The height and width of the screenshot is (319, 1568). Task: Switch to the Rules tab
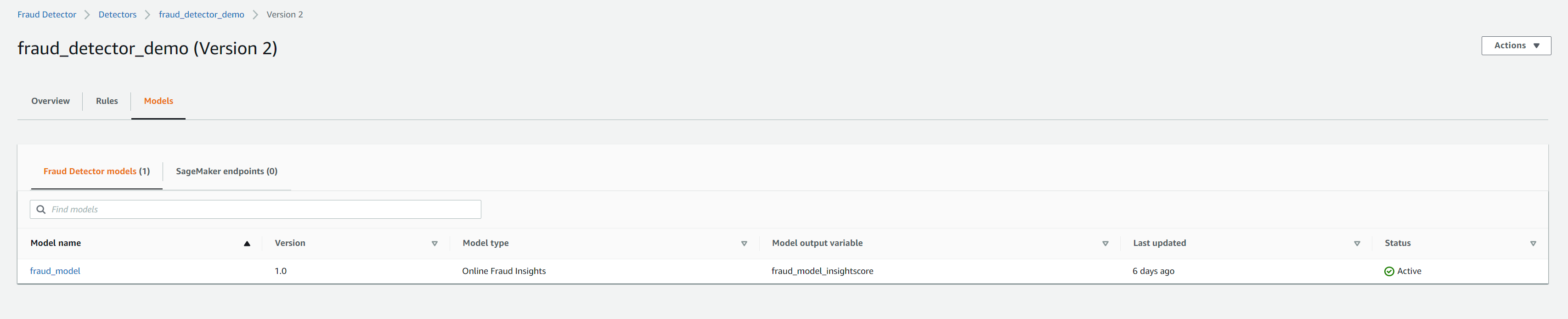pyautogui.click(x=107, y=101)
